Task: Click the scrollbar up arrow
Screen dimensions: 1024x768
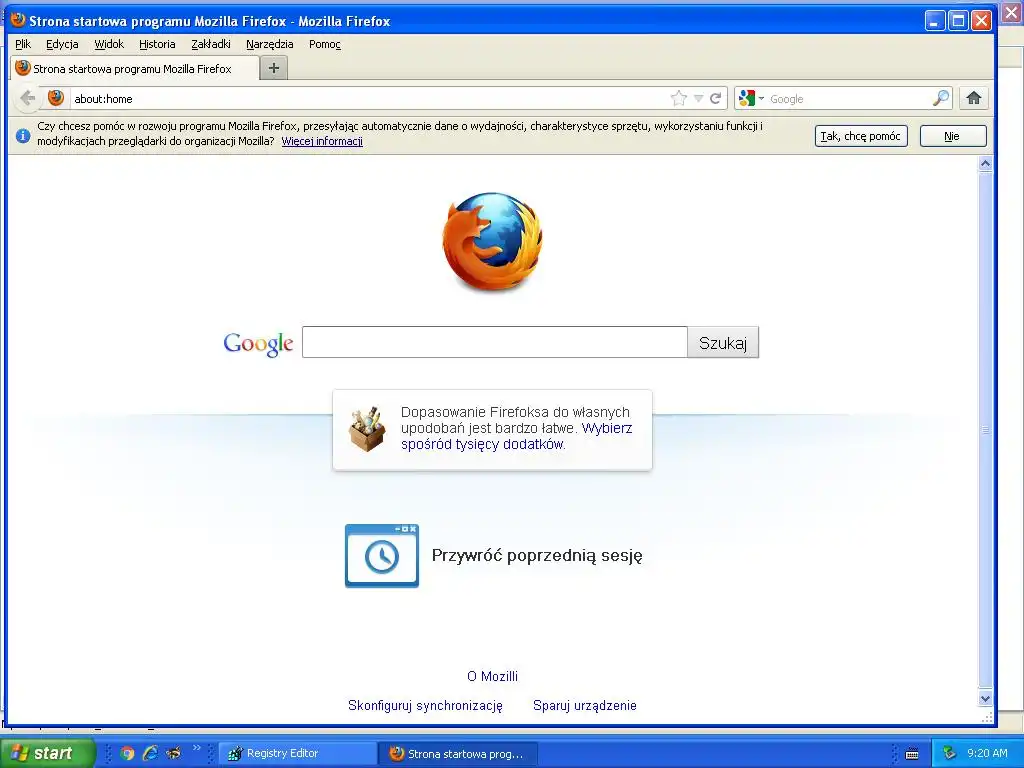Action: [x=985, y=163]
